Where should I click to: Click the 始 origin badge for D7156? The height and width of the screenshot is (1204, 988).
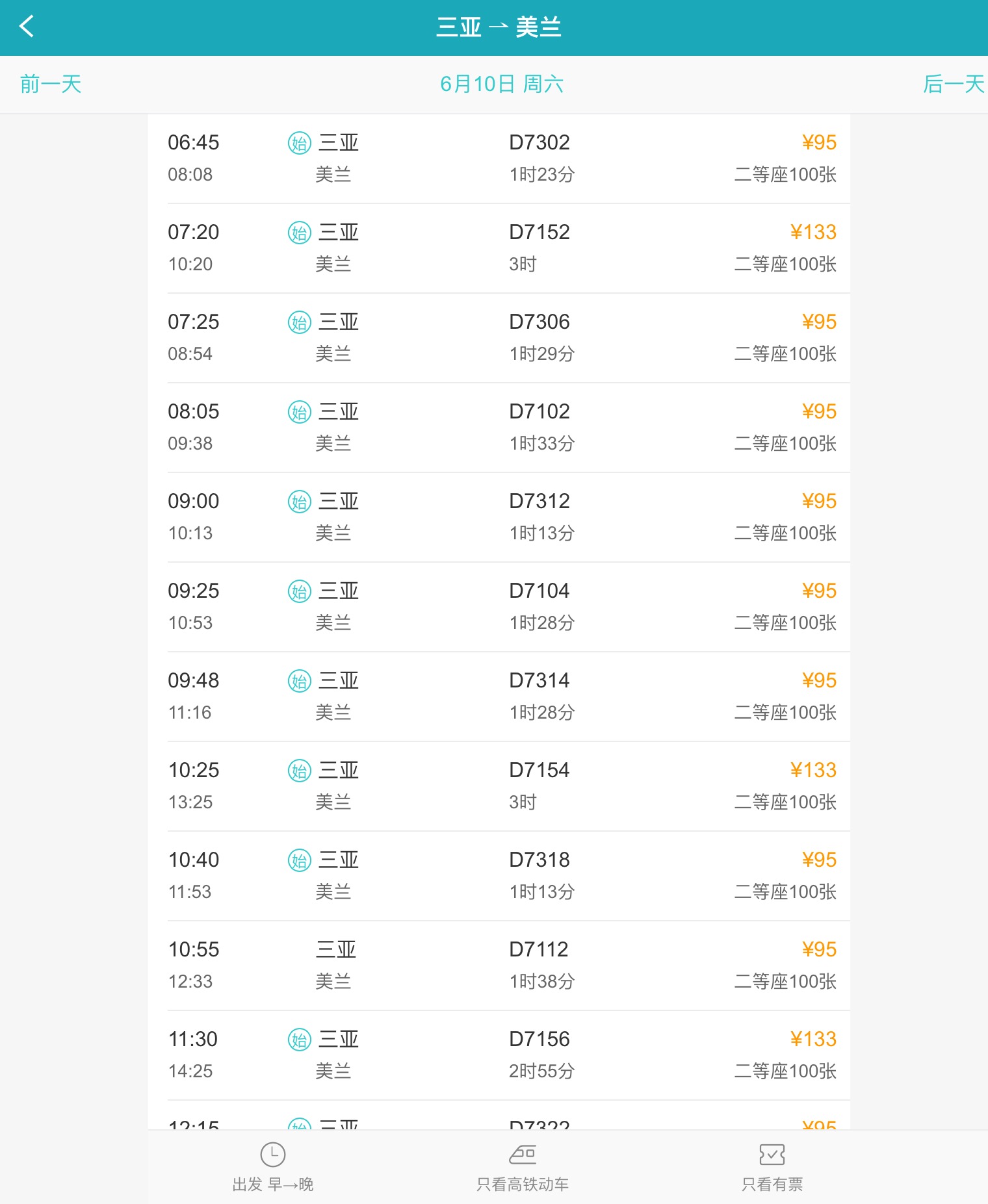tap(300, 1040)
